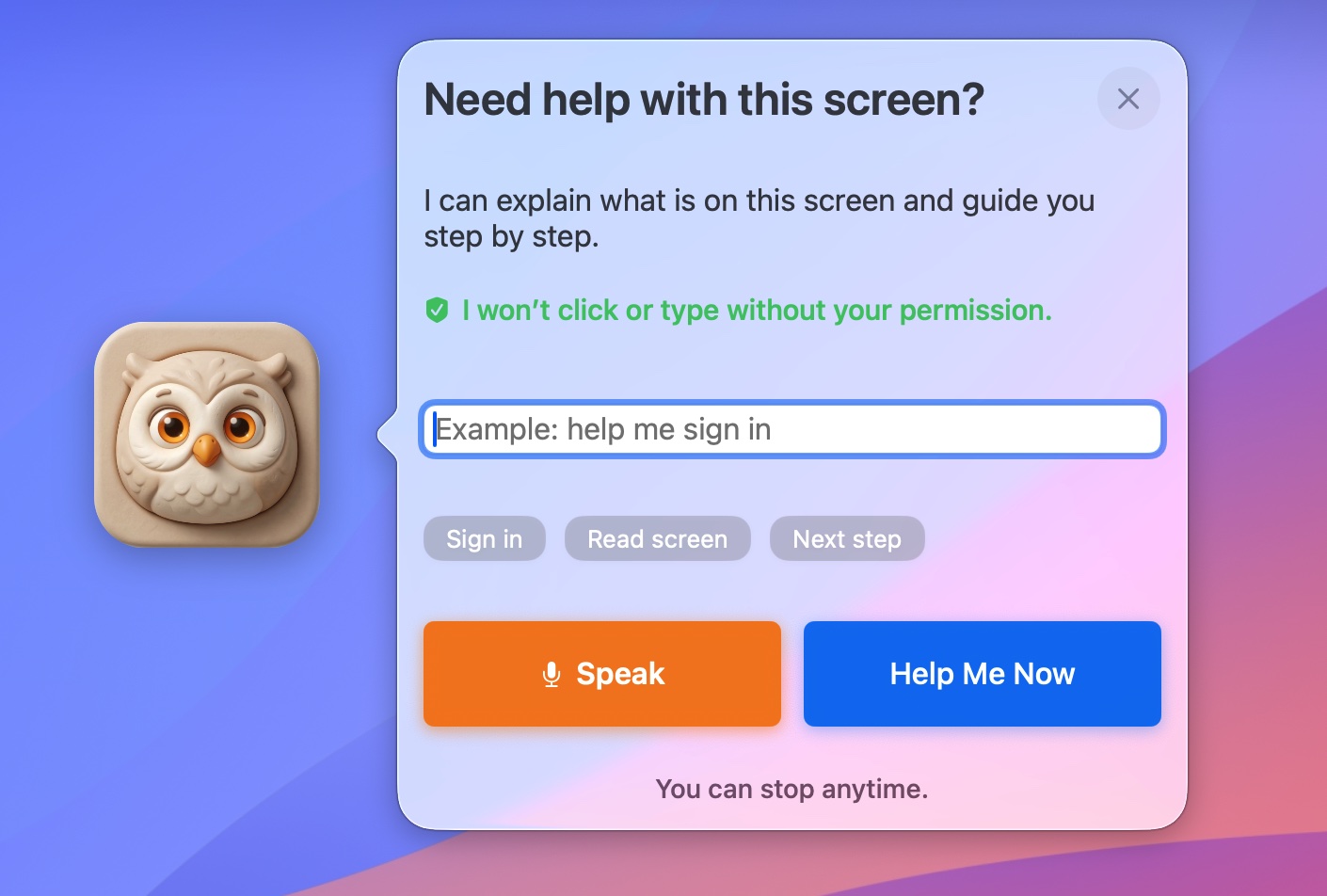Viewport: 1327px width, 896px height.
Task: Click the green permission notice text
Action: [757, 310]
